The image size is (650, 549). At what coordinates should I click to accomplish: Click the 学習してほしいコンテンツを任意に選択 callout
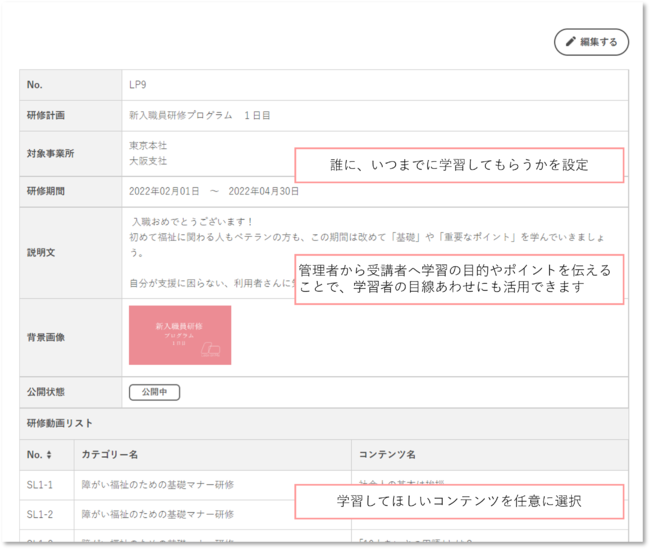[459, 501]
